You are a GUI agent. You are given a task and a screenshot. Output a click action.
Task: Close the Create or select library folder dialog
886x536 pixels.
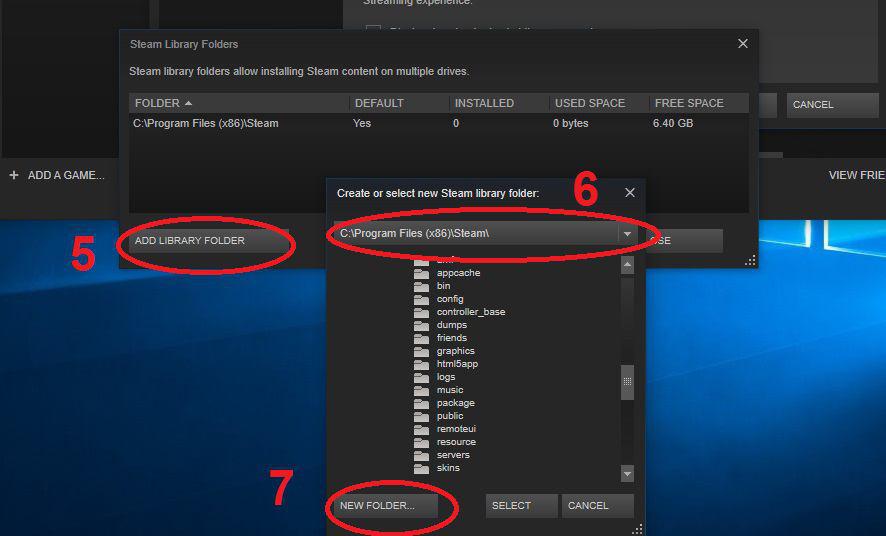pos(629,192)
